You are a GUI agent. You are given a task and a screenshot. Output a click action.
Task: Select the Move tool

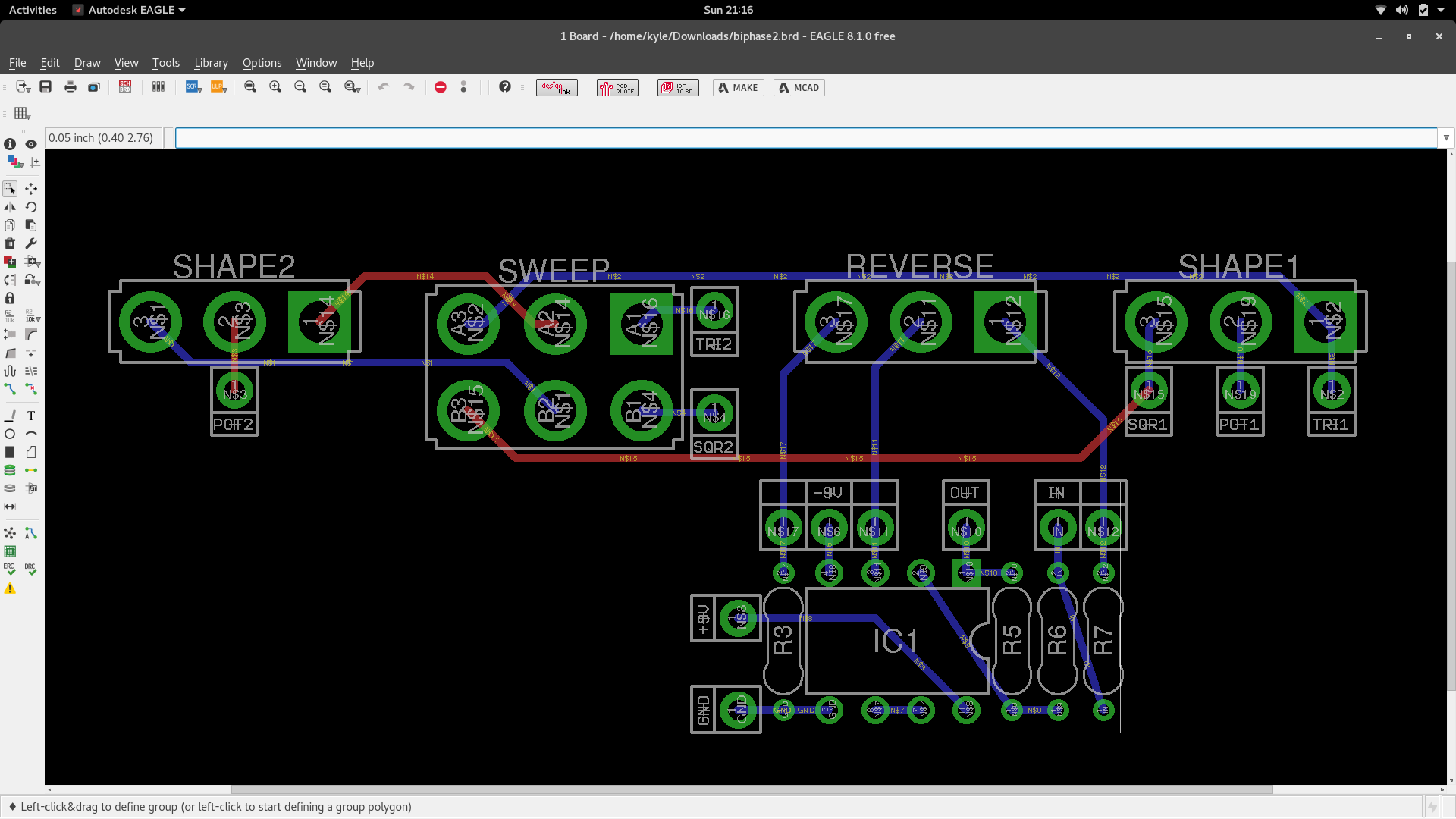pyautogui.click(x=31, y=189)
